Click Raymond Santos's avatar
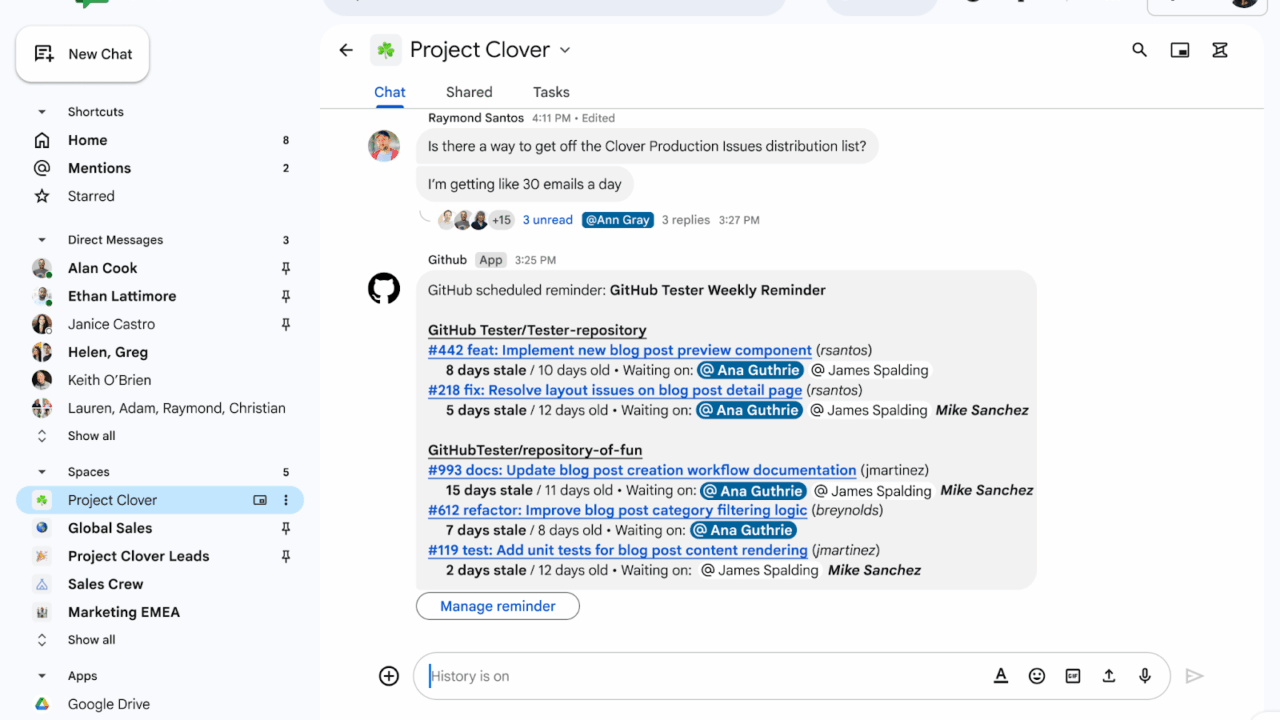 (384, 146)
